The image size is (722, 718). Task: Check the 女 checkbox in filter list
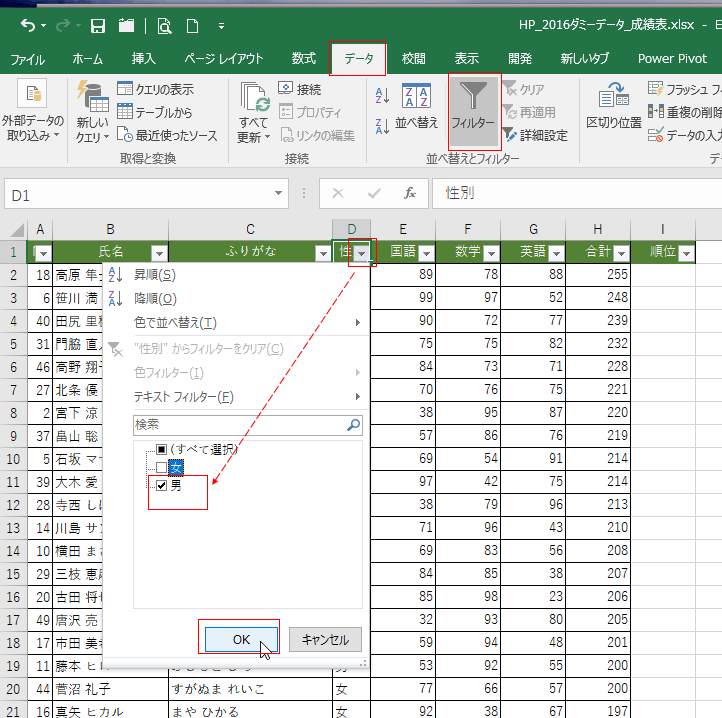(161, 467)
